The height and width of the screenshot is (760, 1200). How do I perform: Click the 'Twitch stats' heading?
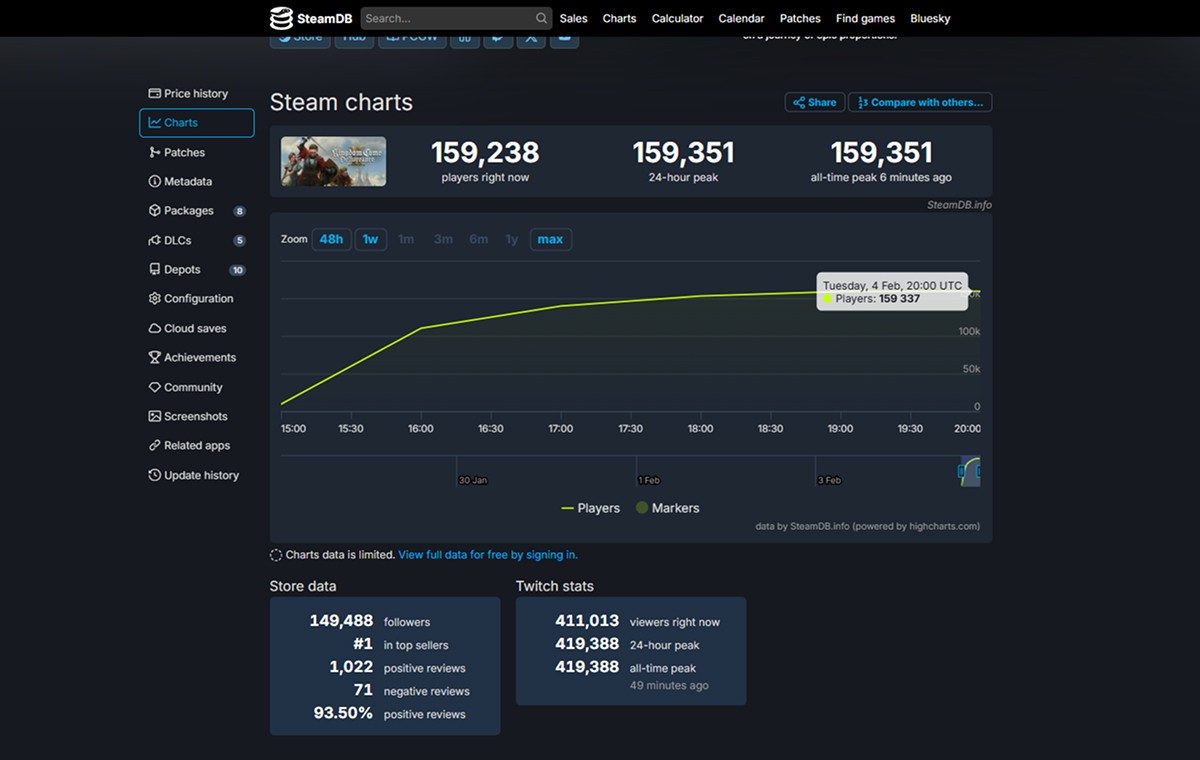[x=555, y=586]
